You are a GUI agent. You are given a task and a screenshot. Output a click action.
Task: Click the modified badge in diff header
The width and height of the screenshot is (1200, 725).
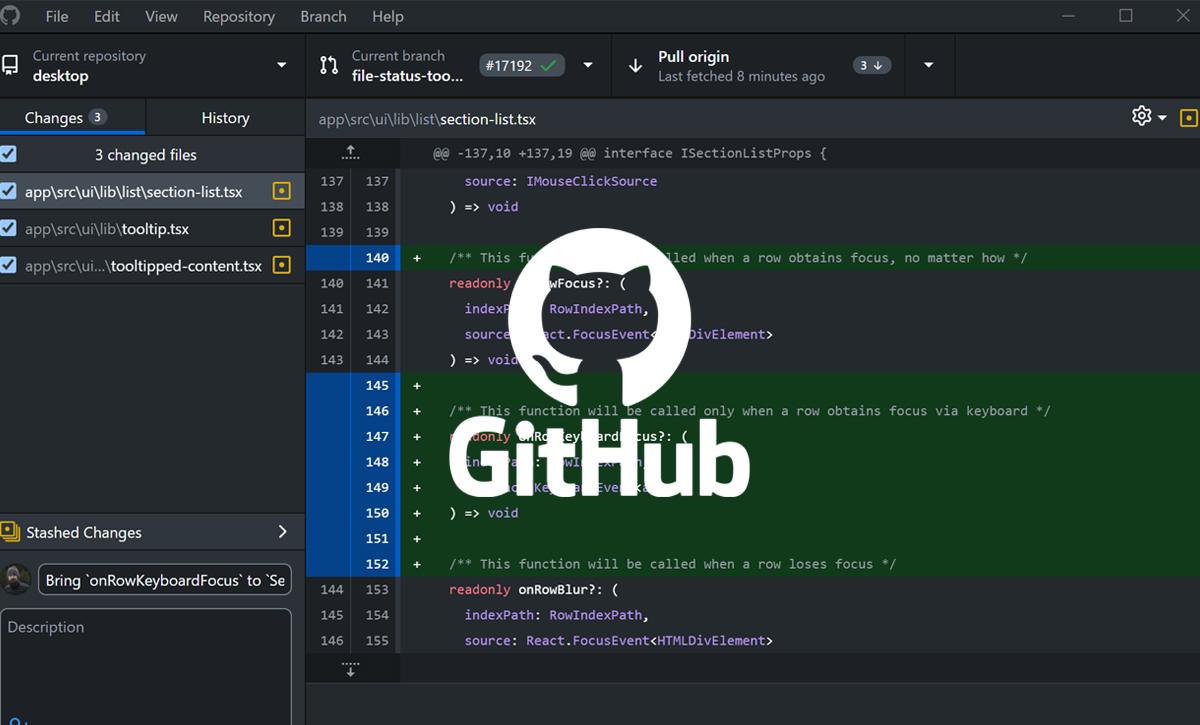coord(1189,118)
